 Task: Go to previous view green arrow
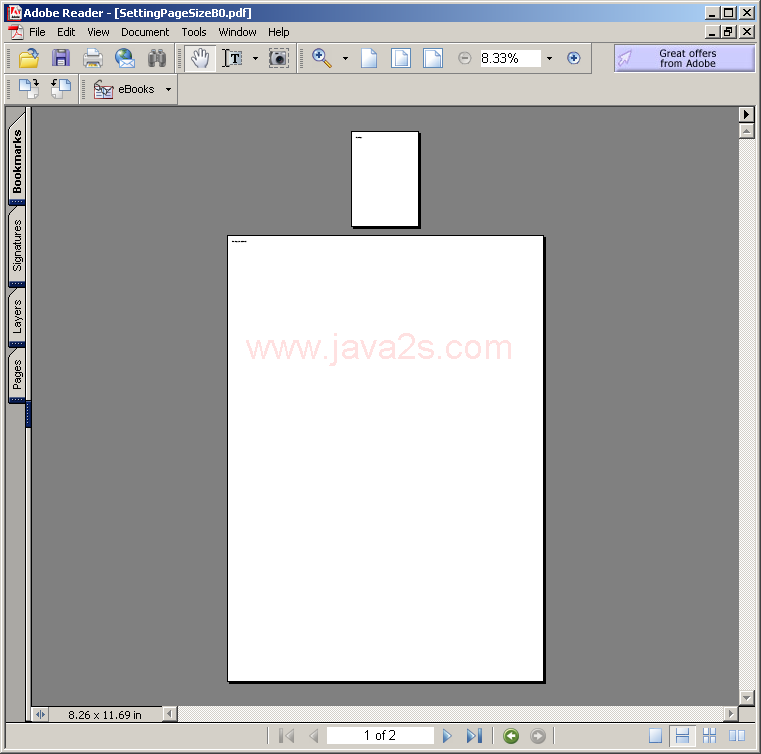pyautogui.click(x=511, y=736)
